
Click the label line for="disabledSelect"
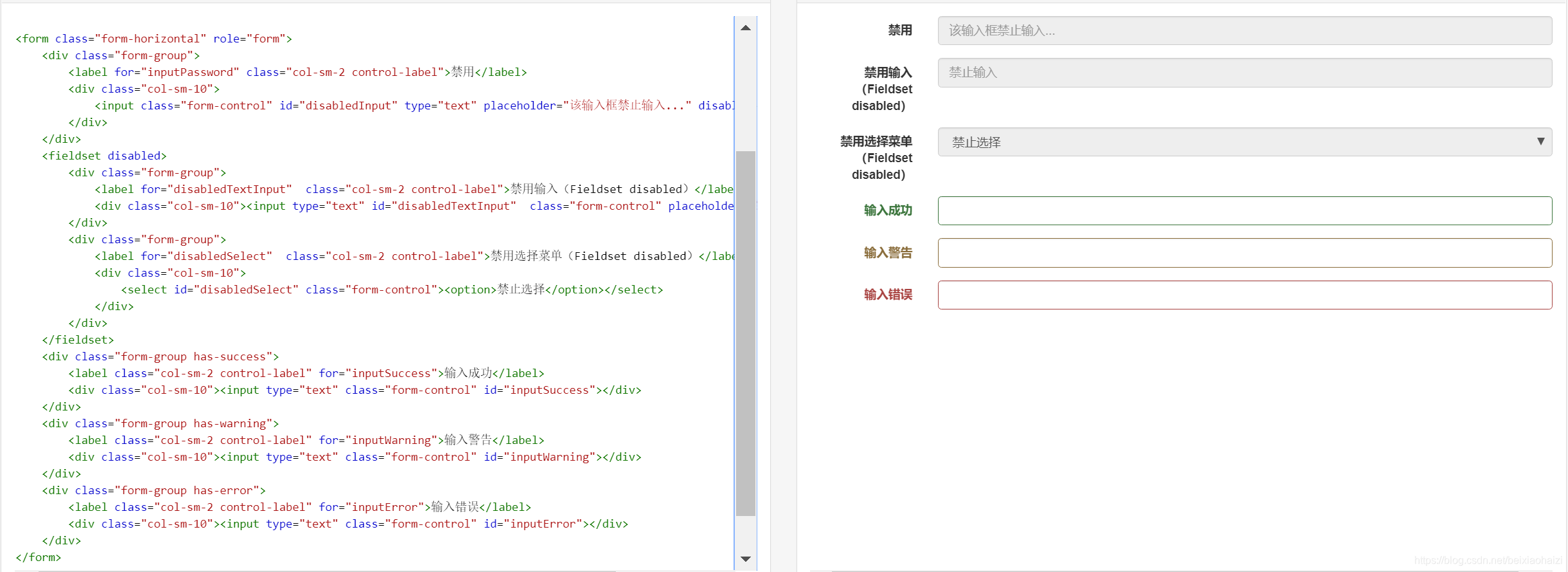pos(414,256)
